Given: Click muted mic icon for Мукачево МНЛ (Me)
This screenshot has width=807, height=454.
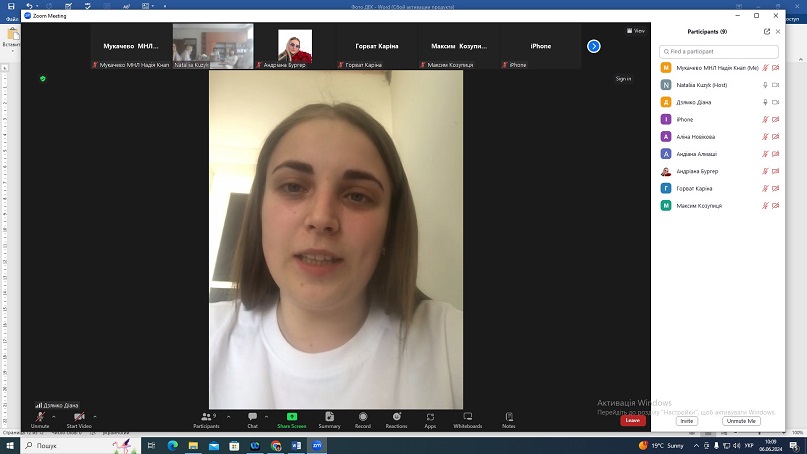Looking at the screenshot, I should point(765,68).
